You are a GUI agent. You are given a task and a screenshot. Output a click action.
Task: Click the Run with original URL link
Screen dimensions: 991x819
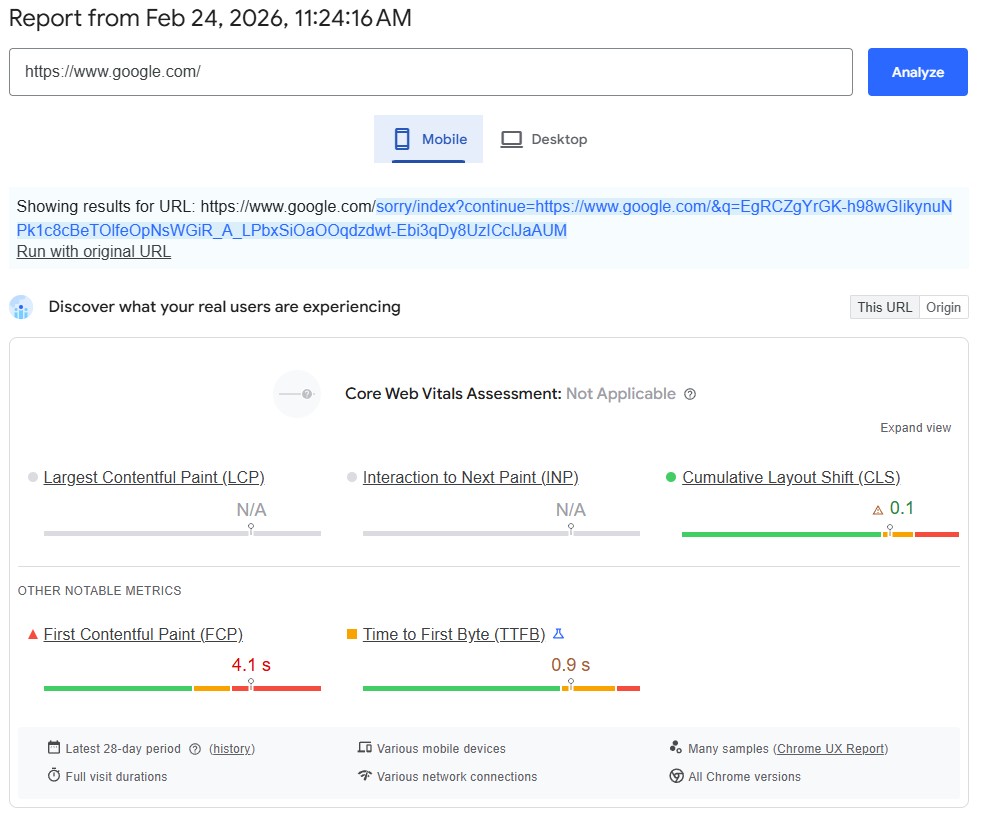pyautogui.click(x=94, y=252)
